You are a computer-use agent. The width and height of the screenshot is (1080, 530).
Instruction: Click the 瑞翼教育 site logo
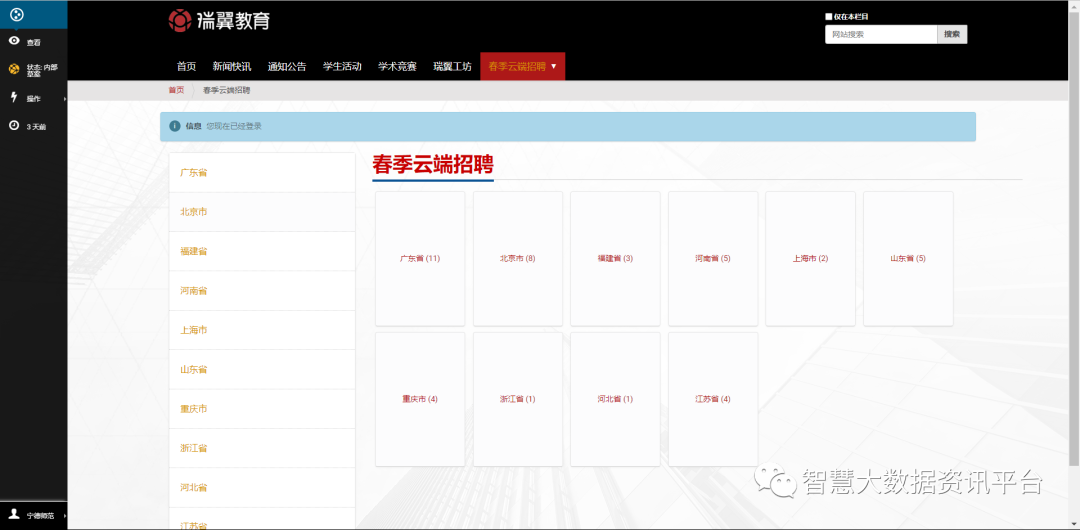tap(218, 21)
